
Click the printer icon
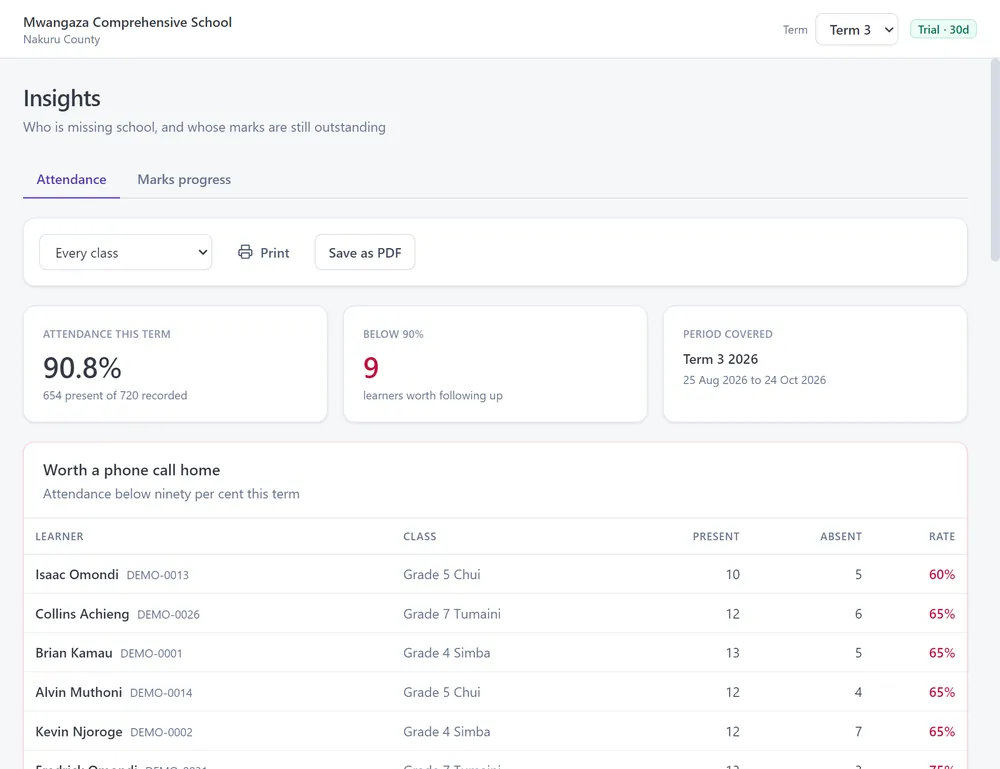click(x=245, y=253)
